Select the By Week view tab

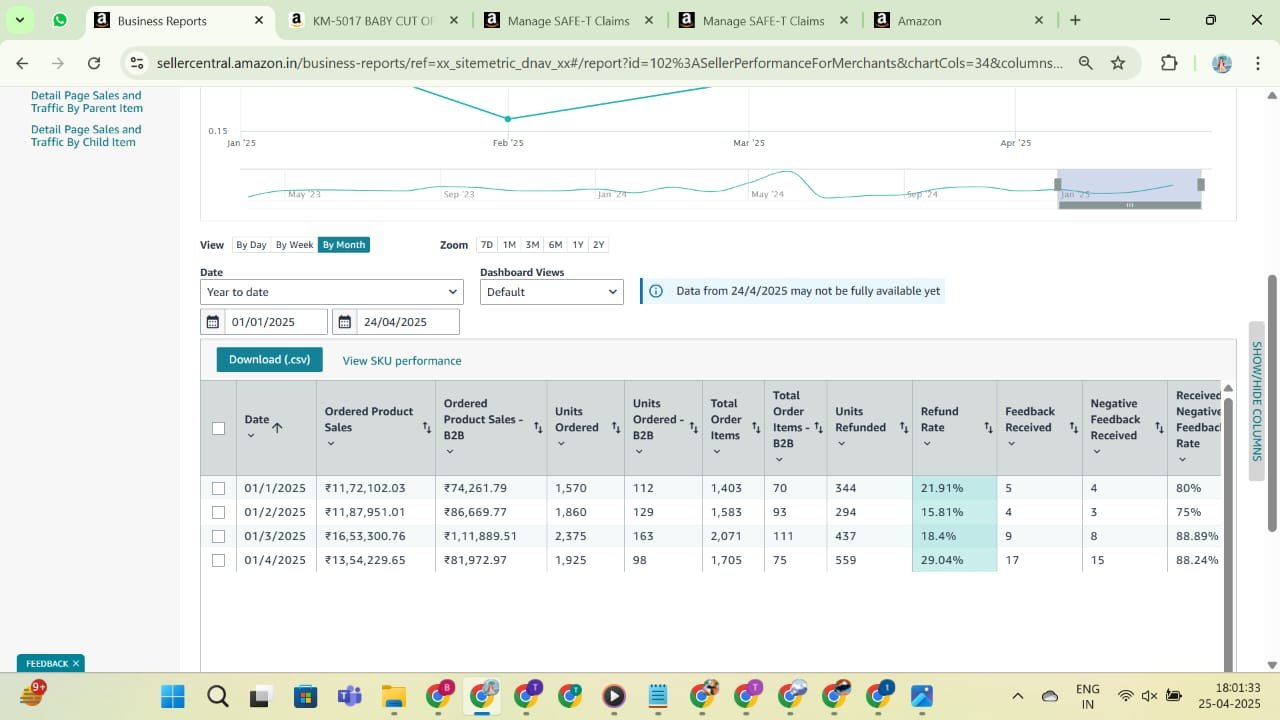(x=294, y=245)
